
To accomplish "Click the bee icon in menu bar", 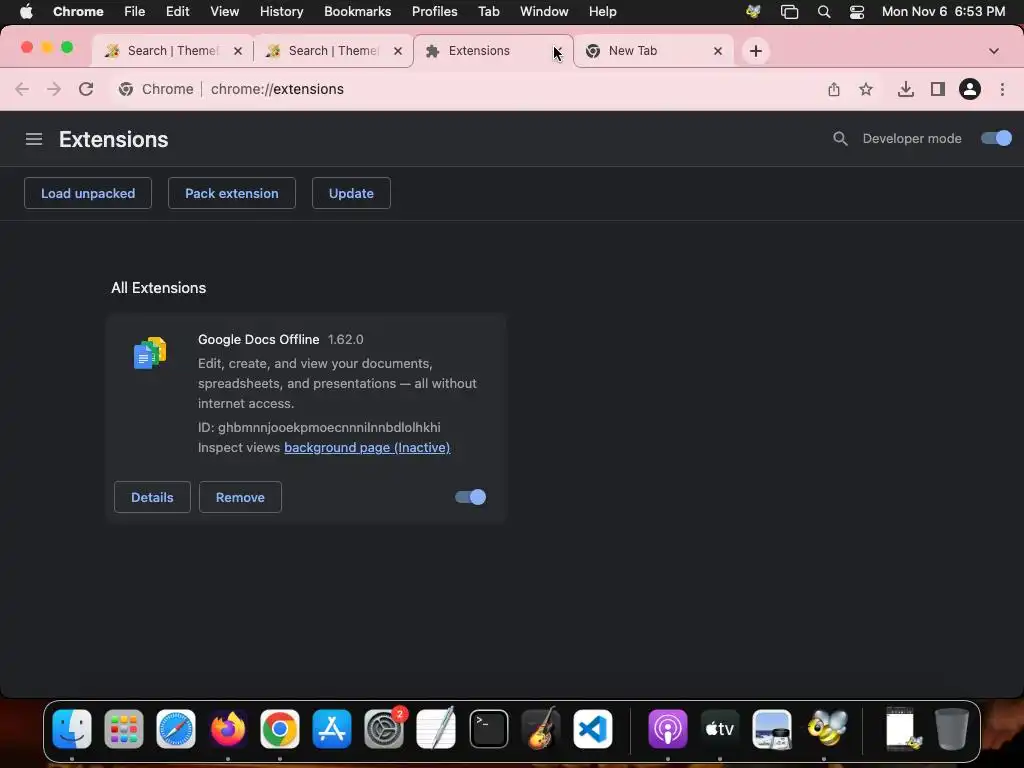I will coord(753,12).
